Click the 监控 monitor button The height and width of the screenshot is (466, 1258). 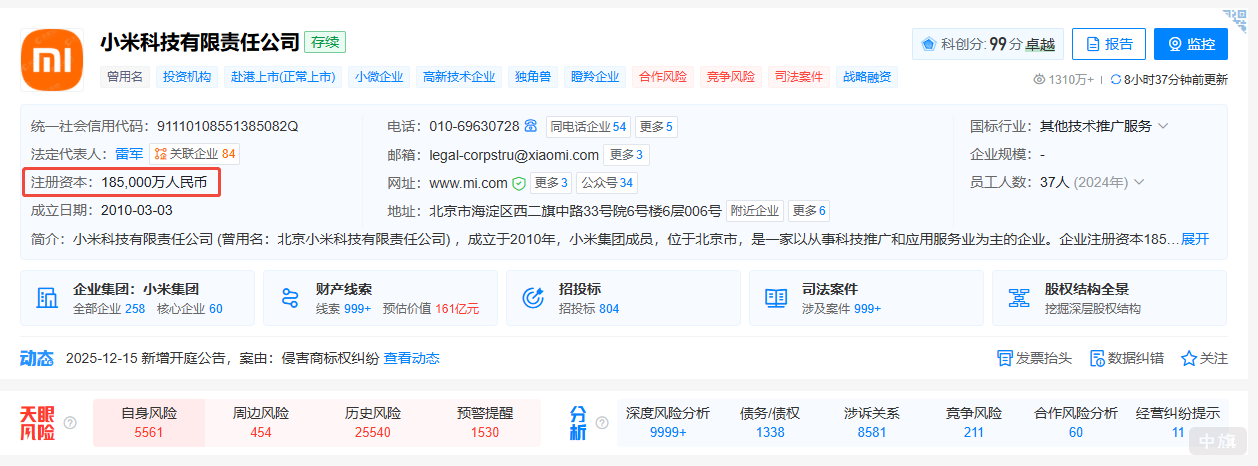[x=1190, y=44]
